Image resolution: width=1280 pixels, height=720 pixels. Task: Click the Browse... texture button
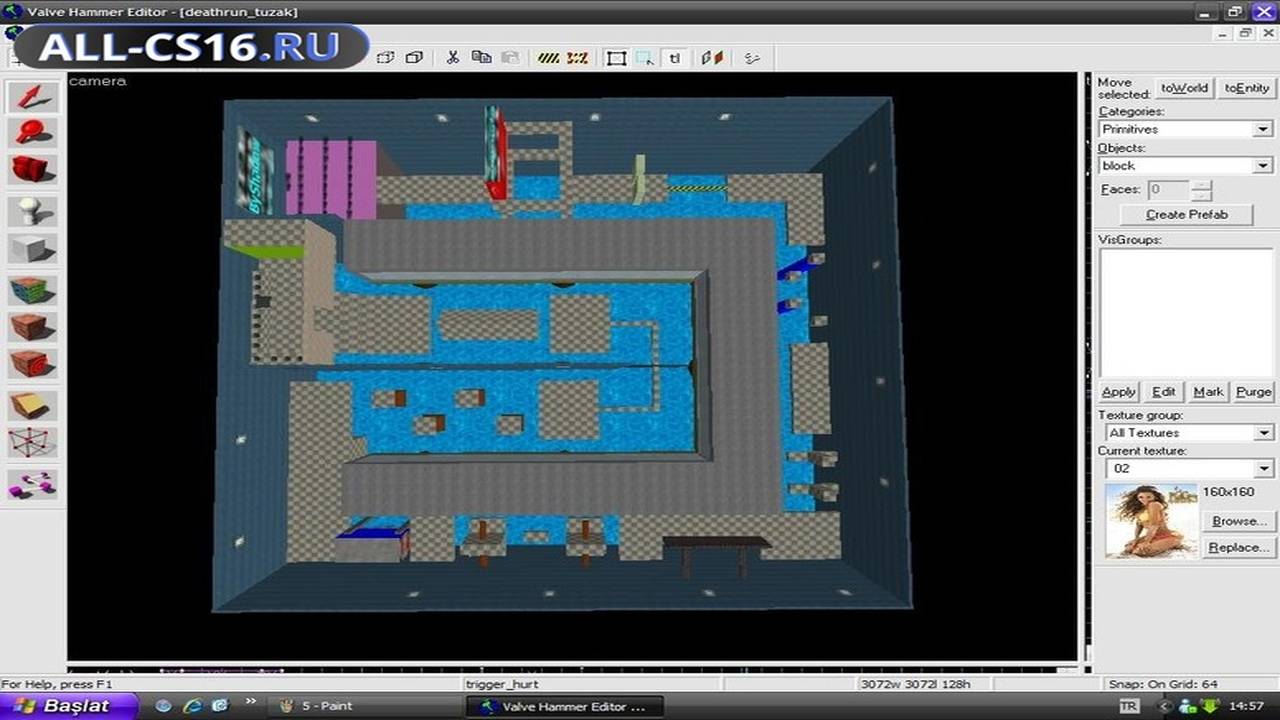1238,521
